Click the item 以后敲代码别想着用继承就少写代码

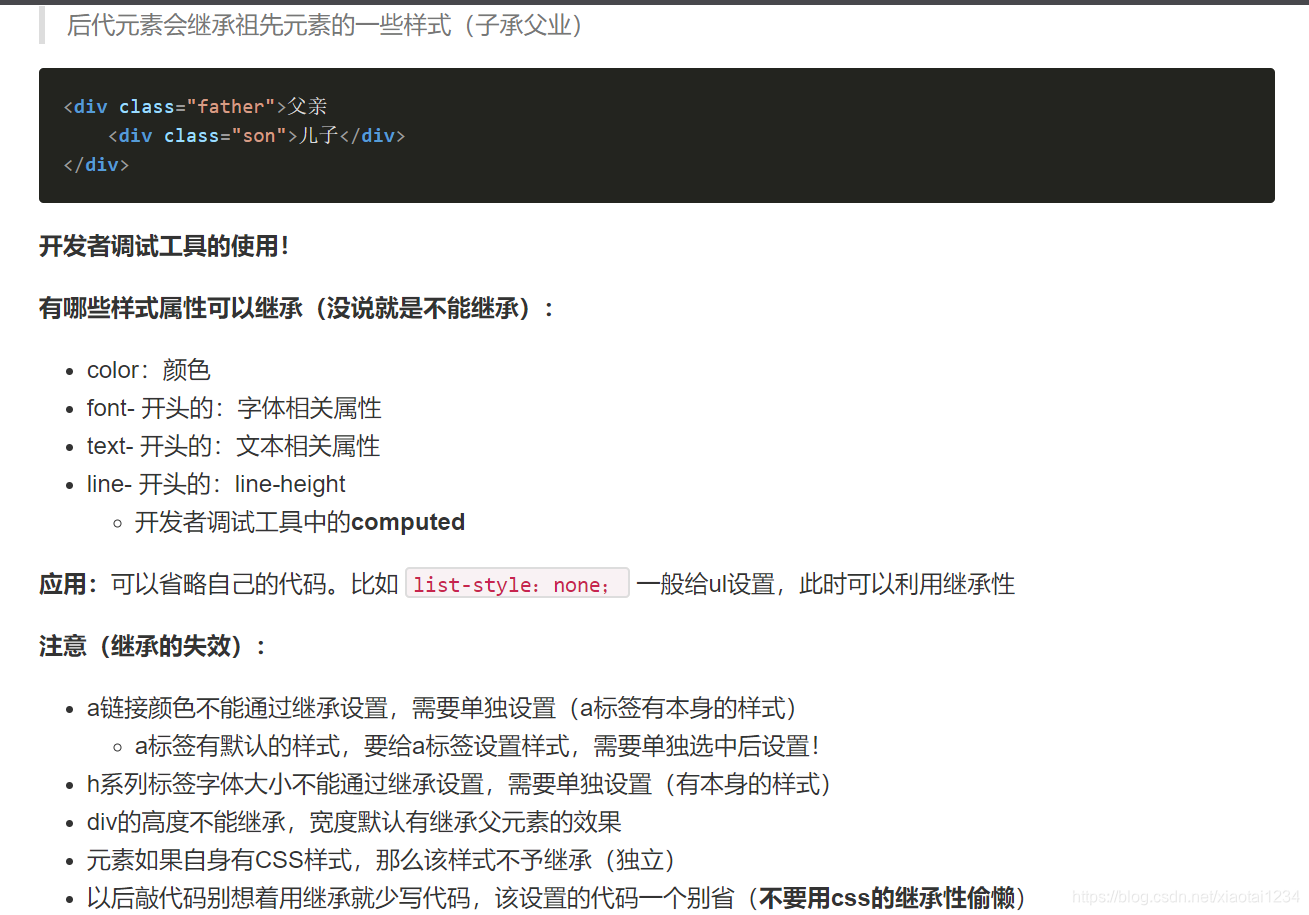tap(558, 898)
